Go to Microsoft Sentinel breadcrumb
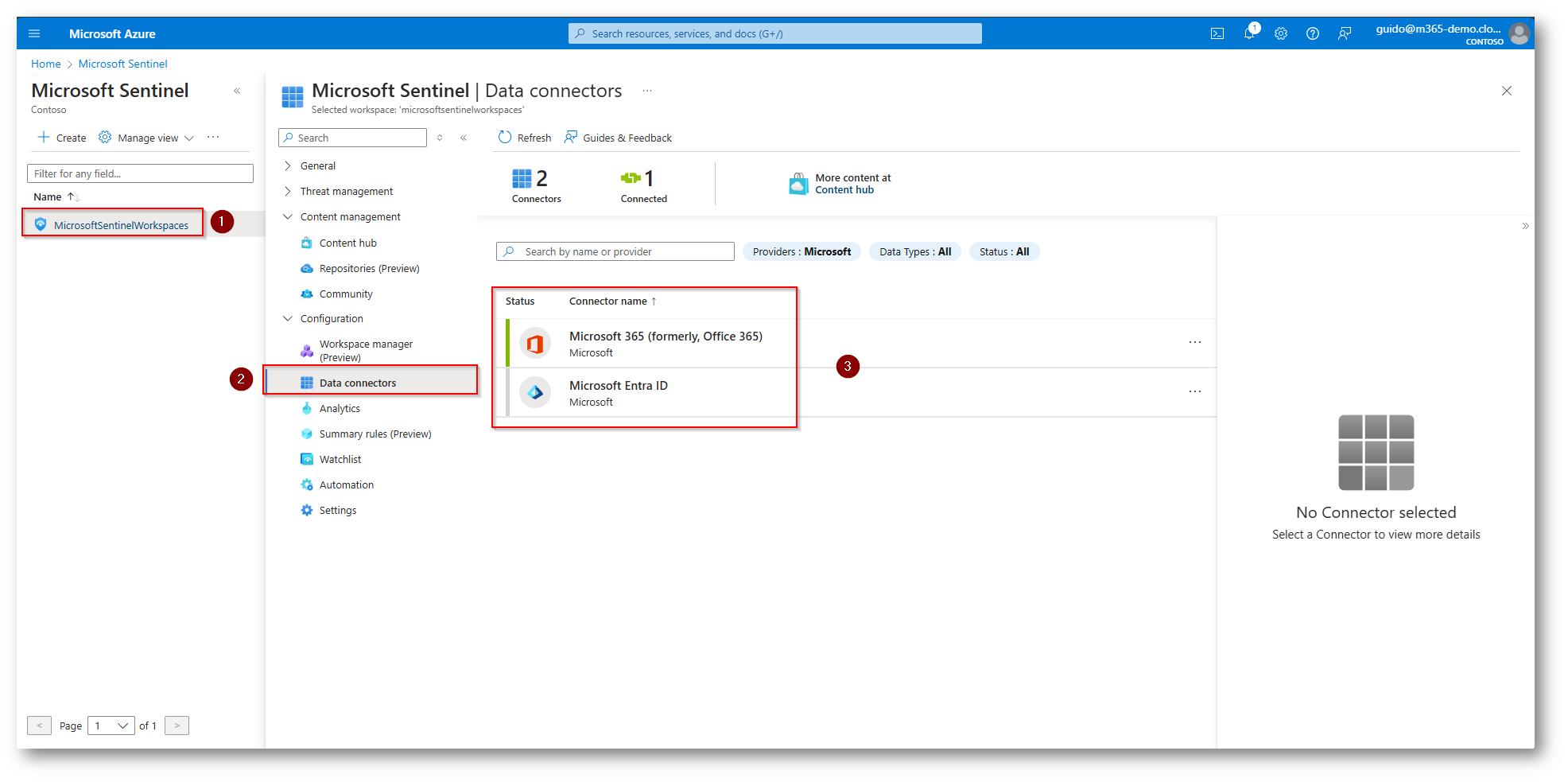The height and width of the screenshot is (782, 1568). [123, 64]
